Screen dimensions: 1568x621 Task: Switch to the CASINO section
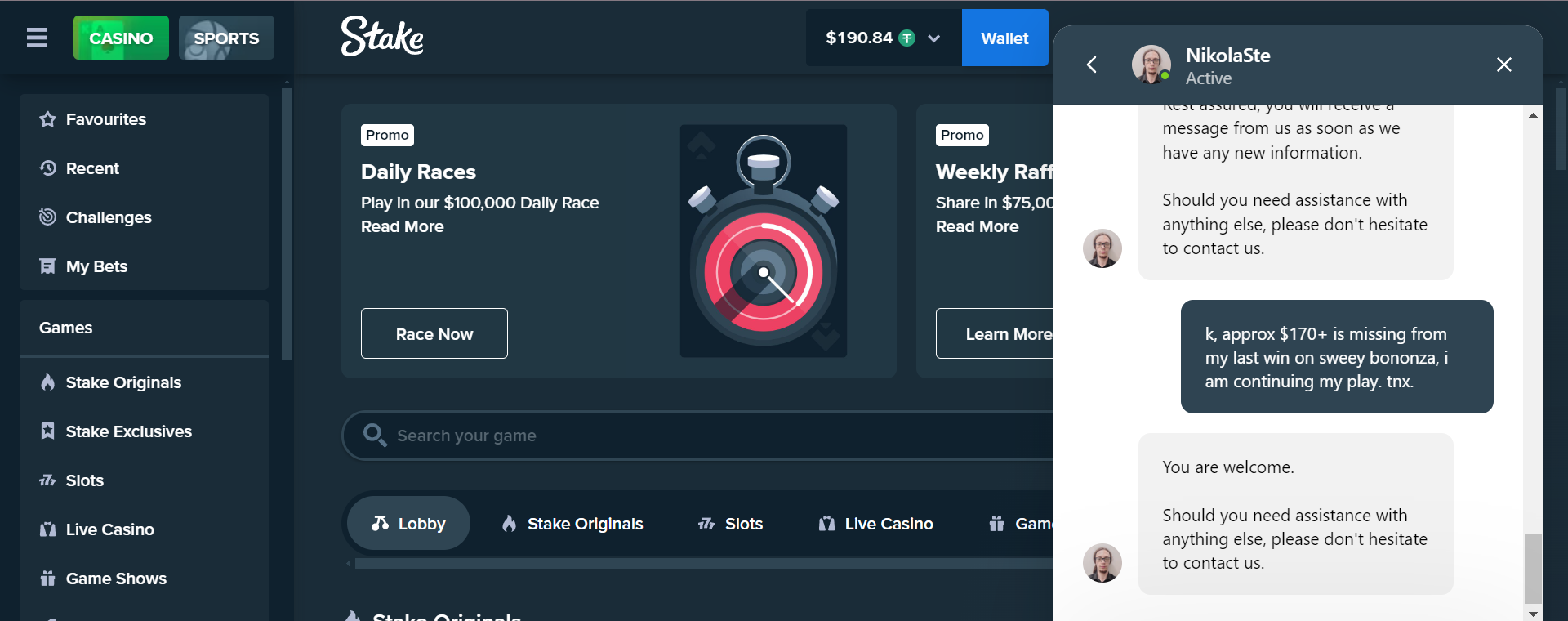click(121, 38)
